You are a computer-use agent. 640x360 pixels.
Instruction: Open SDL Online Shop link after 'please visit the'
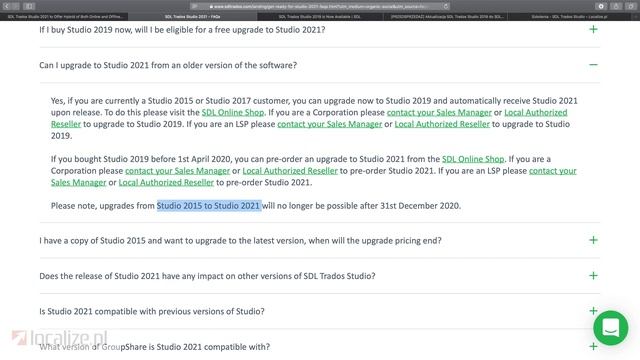pos(233,112)
